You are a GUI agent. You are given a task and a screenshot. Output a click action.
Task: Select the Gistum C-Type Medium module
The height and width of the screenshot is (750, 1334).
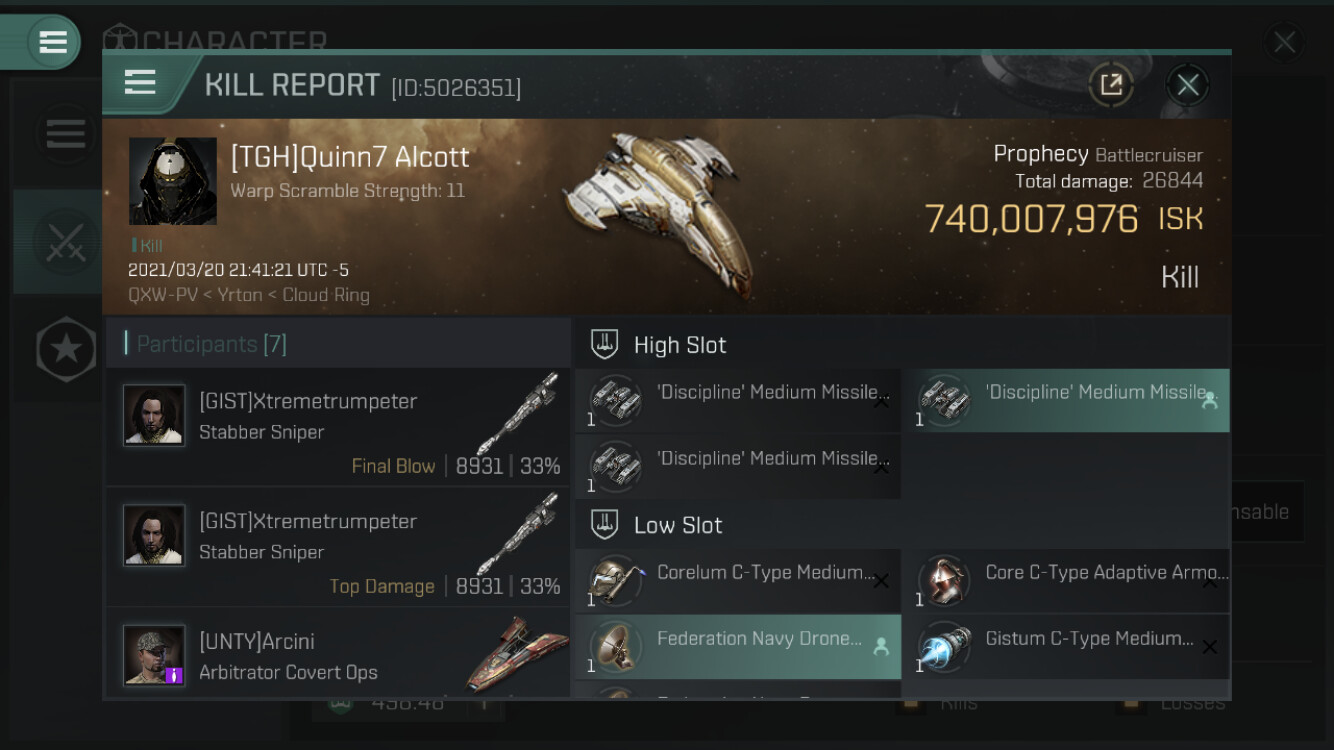pos(1066,647)
